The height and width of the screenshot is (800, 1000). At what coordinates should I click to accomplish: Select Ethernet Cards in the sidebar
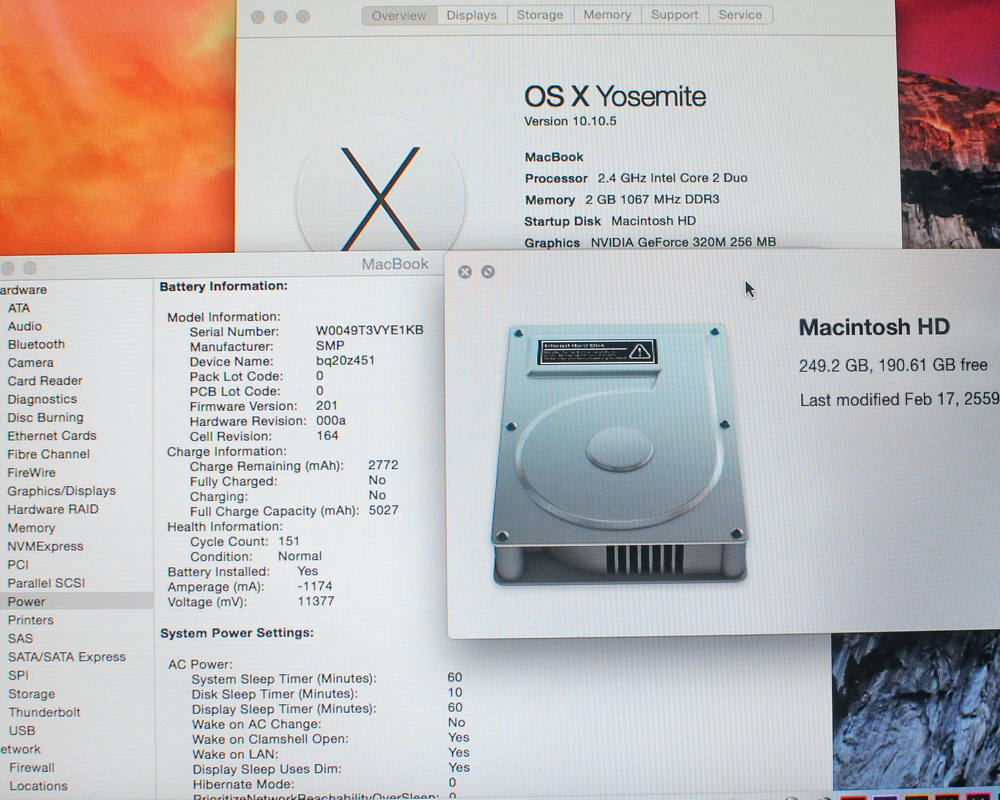(x=52, y=436)
